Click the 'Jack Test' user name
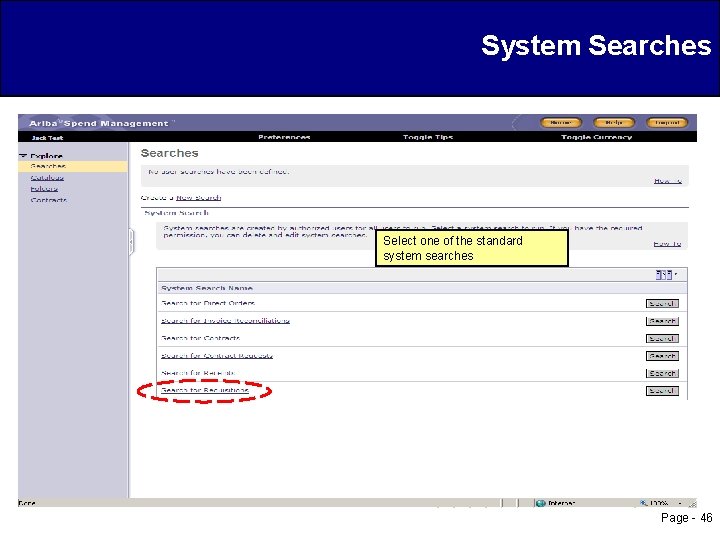The width and height of the screenshot is (720, 540). 47,138
